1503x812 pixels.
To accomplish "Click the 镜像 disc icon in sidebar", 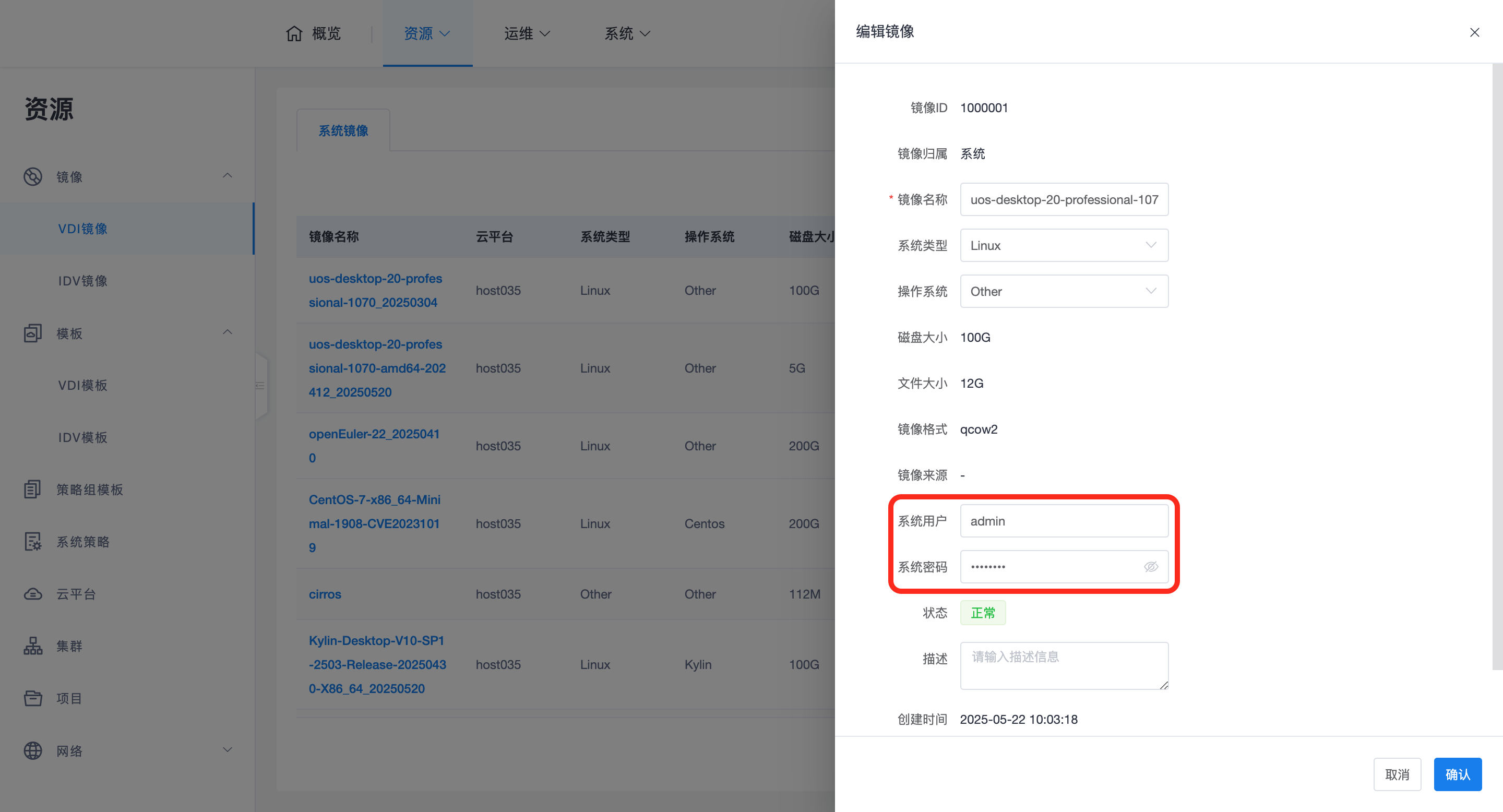I will tap(33, 176).
